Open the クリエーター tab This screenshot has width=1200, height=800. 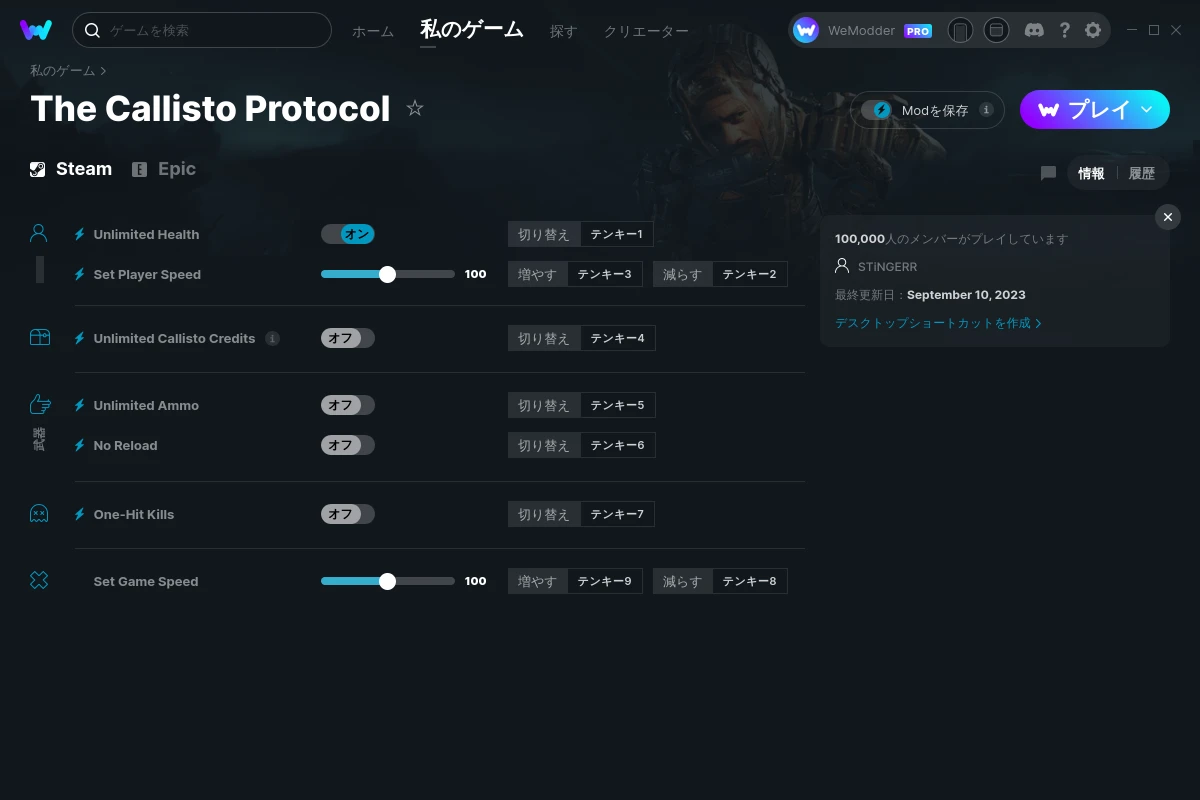(x=646, y=31)
